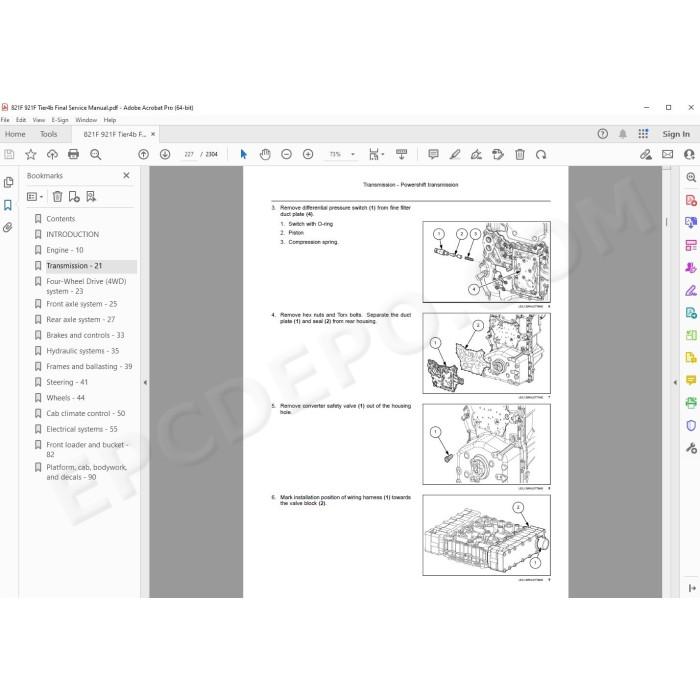Viewport: 700px width, 700px height.
Task: Collapse the left navigation pane arrow
Action: (145, 383)
